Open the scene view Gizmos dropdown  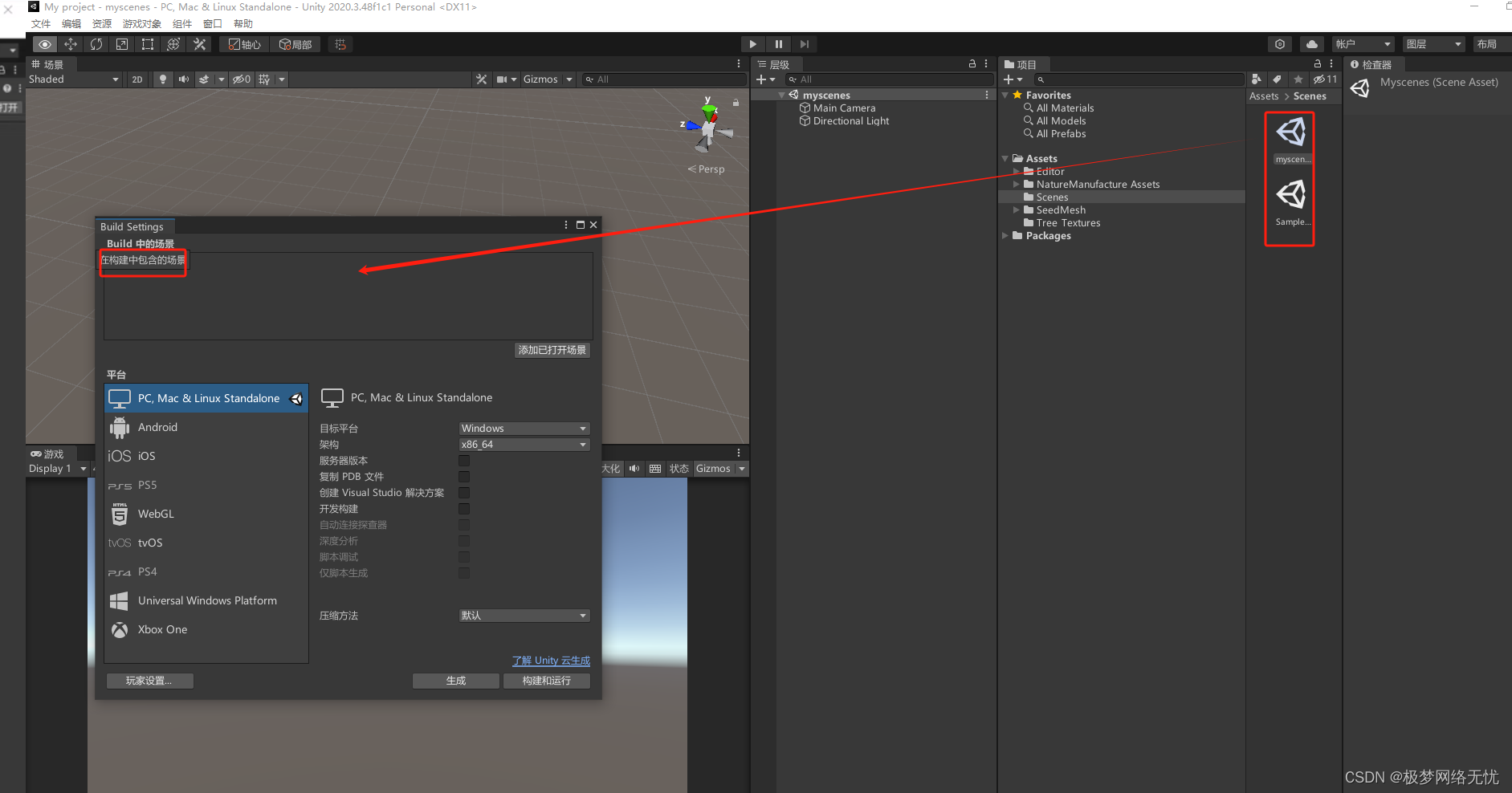point(548,79)
